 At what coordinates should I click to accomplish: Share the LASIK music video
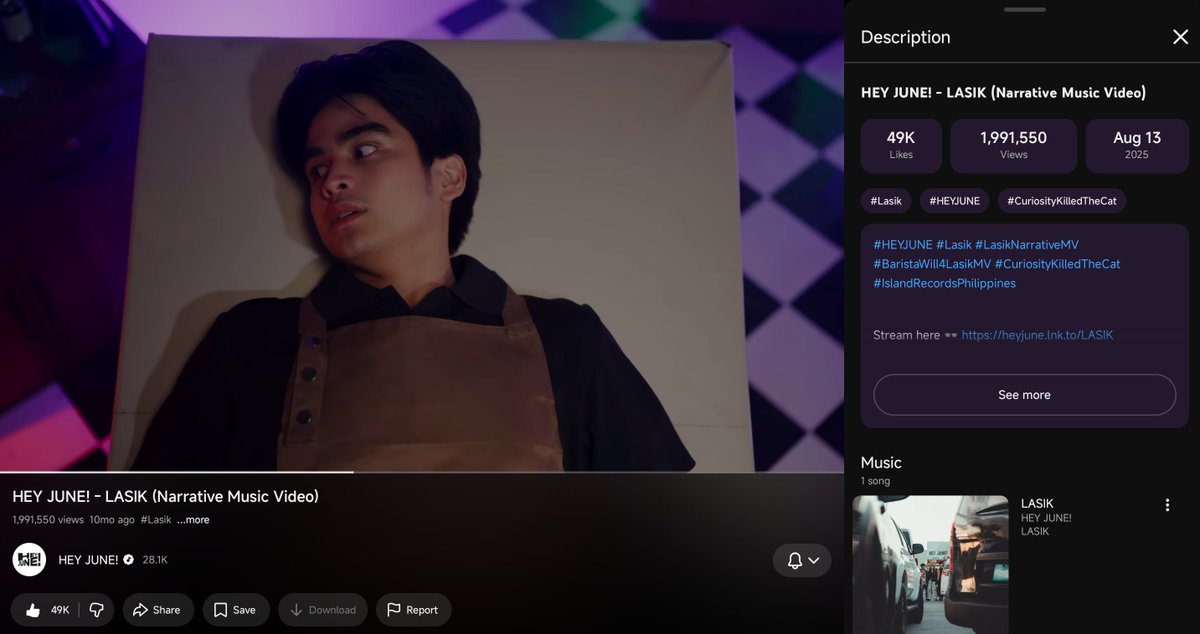(158, 610)
